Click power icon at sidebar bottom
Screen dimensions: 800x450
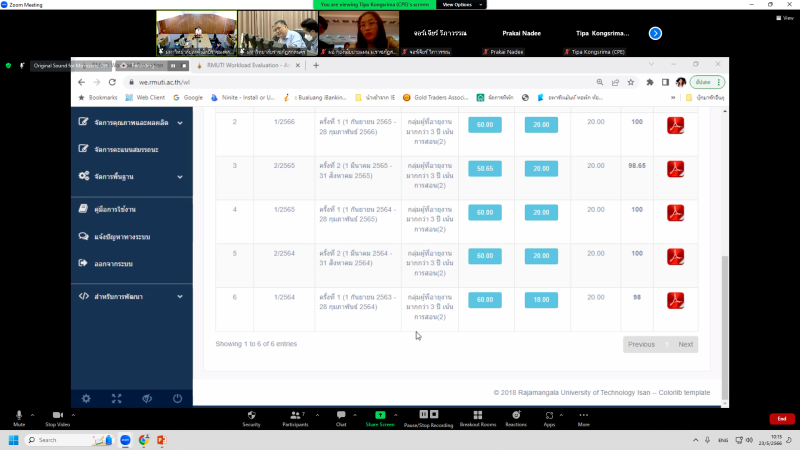tap(177, 398)
